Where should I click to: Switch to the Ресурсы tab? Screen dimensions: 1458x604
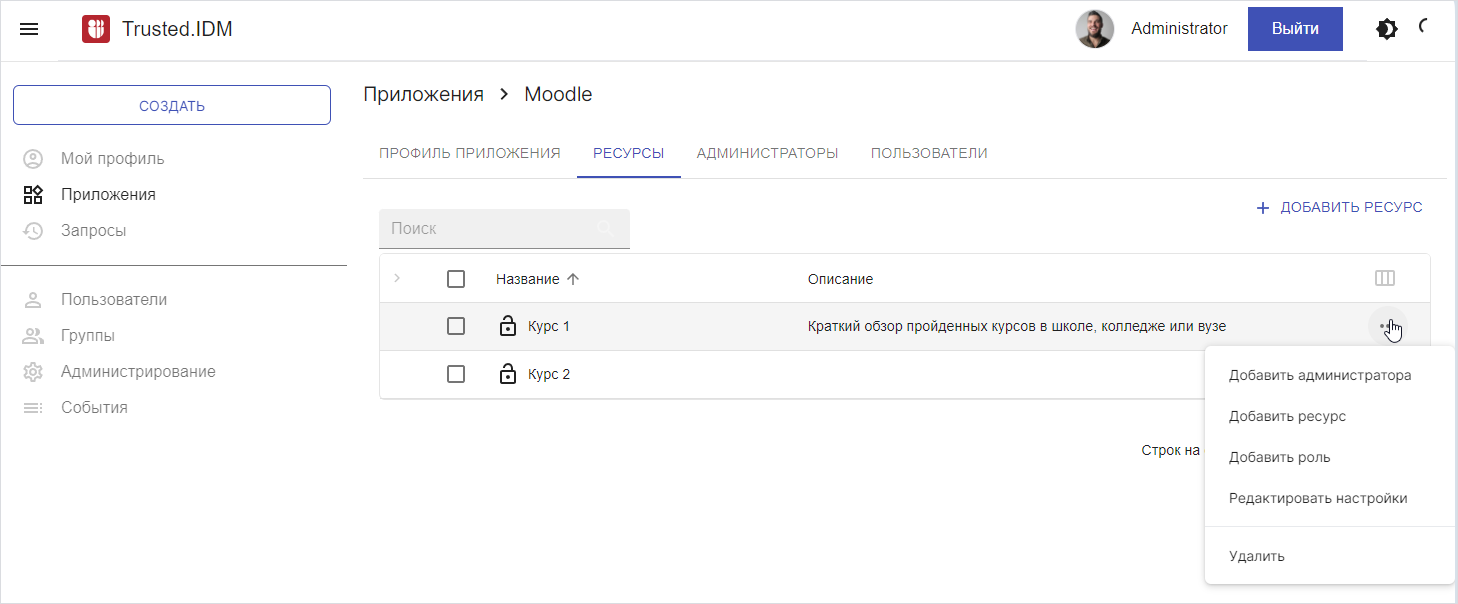pos(629,153)
